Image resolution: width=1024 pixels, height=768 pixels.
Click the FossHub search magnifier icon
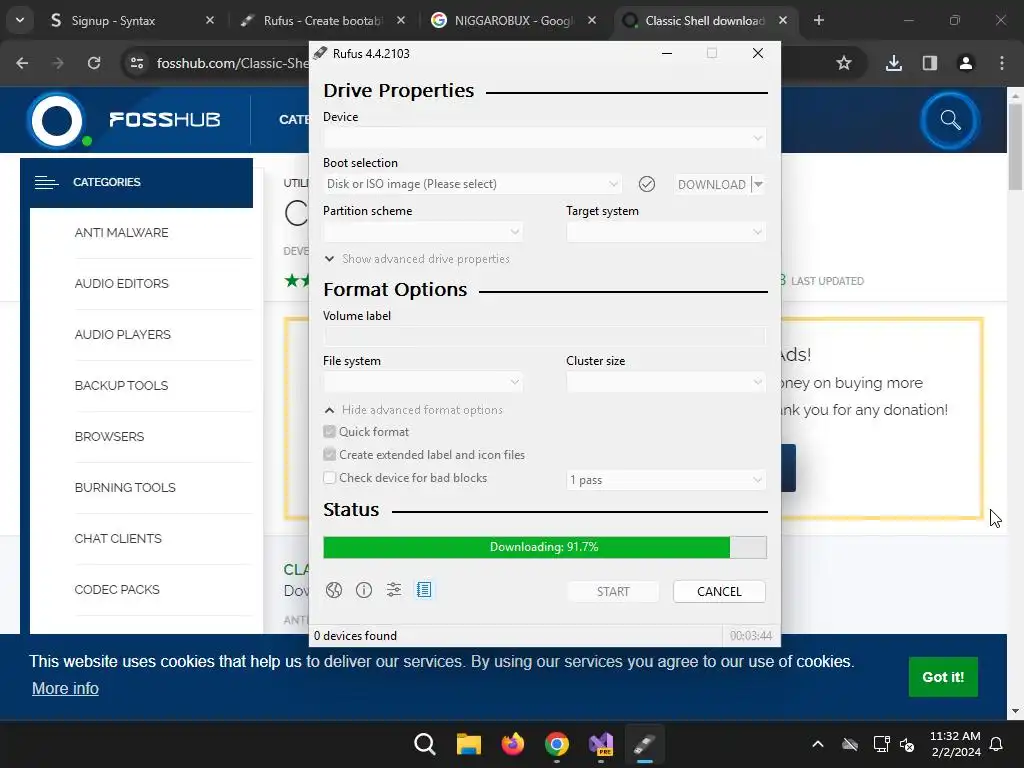pyautogui.click(x=950, y=120)
